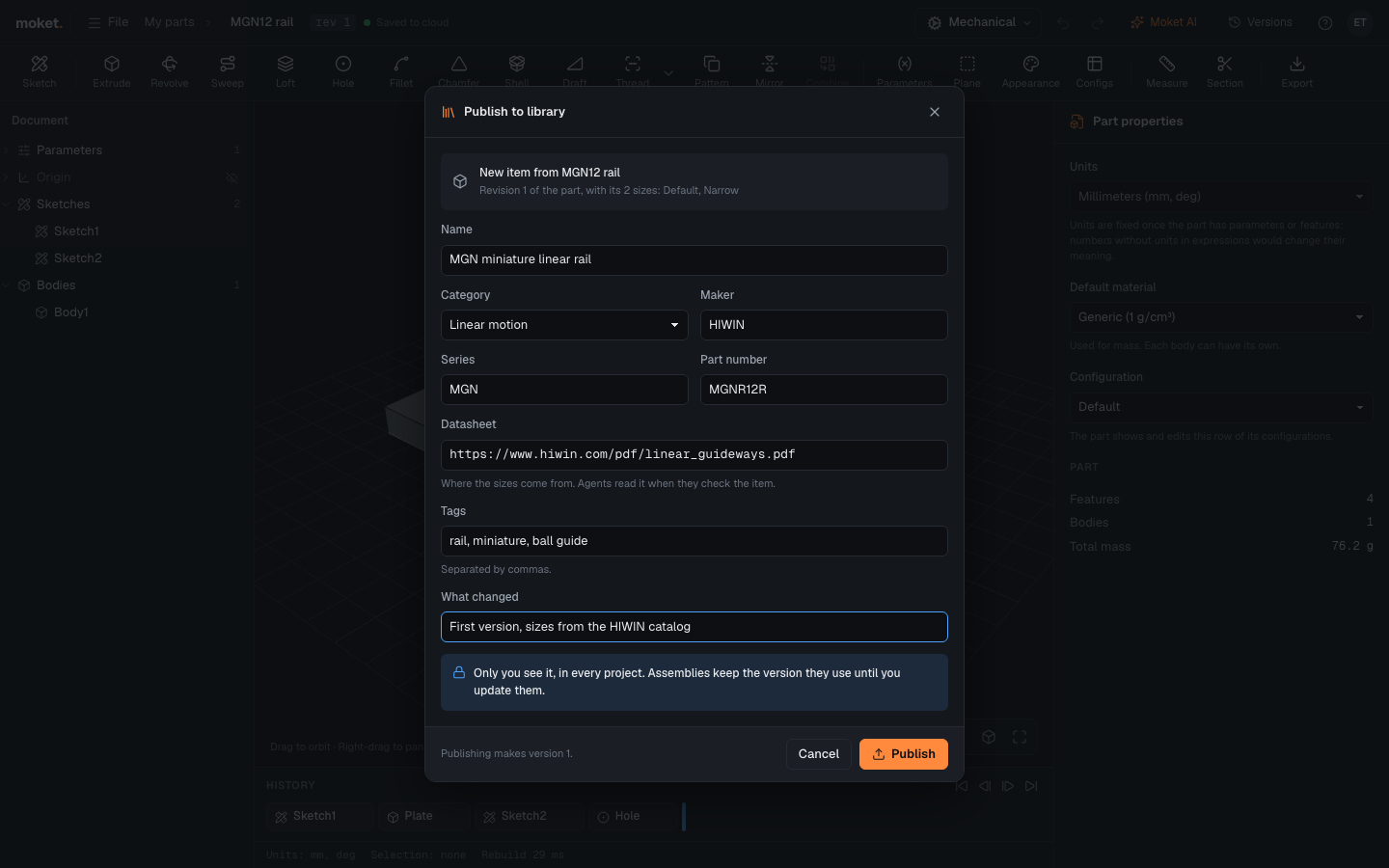Image resolution: width=1389 pixels, height=868 pixels.
Task: Select the Extrude tool
Action: coord(112,71)
